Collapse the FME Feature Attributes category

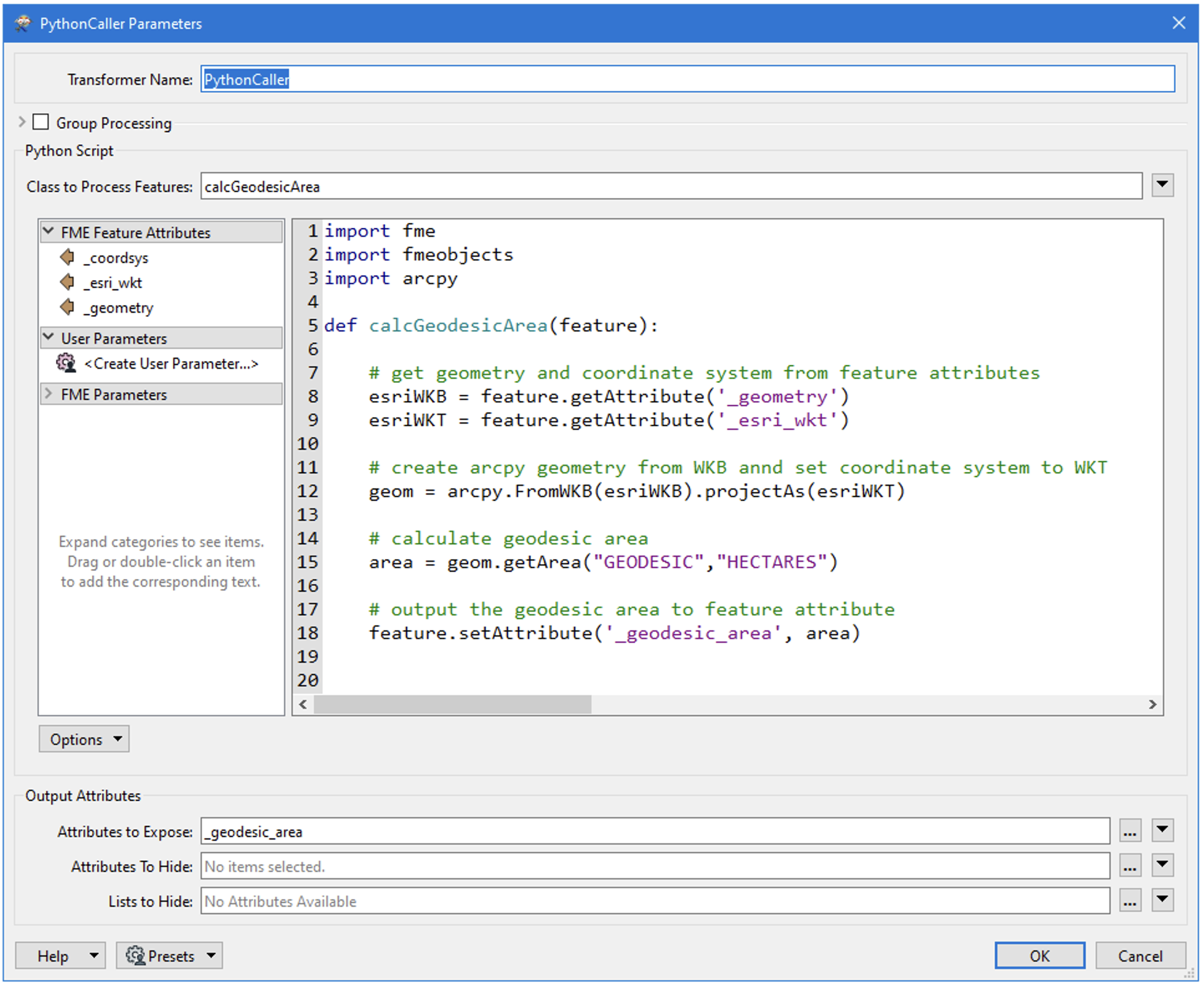49,232
